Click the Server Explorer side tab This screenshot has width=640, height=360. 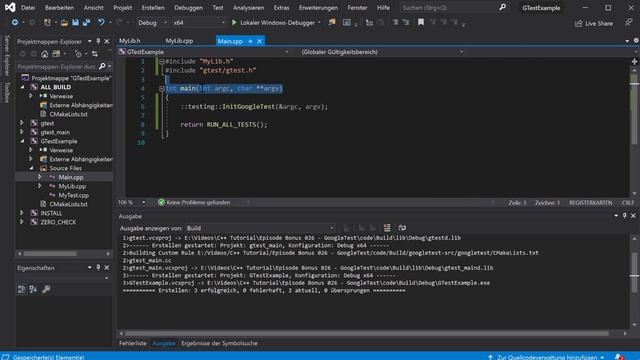click(x=7, y=56)
